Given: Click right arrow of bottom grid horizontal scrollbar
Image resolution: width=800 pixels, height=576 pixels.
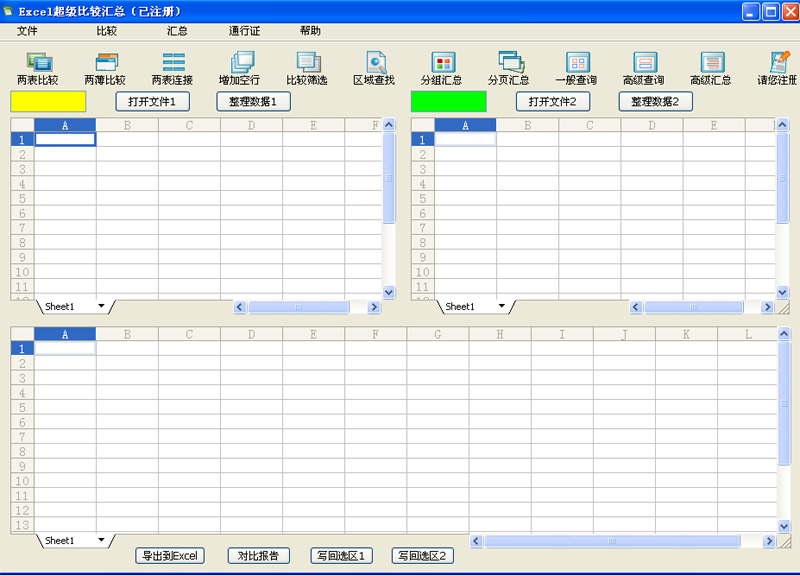Looking at the screenshot, I should (769, 541).
